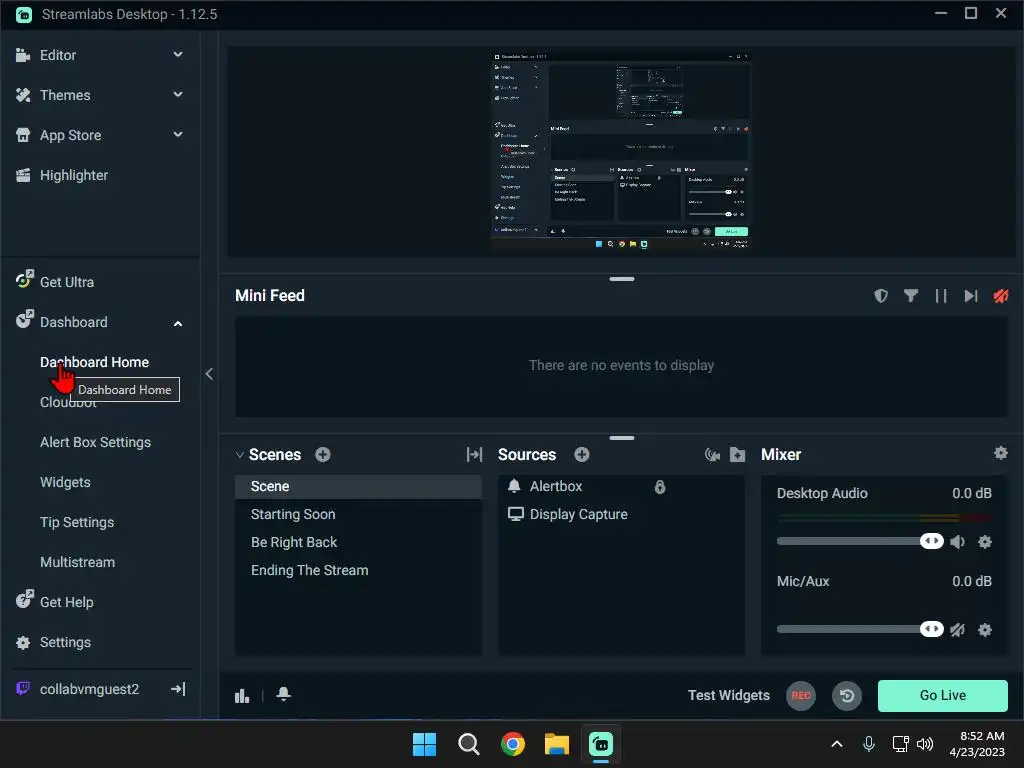Open the Multistream page
Screen dimensions: 1024x768
(77, 562)
